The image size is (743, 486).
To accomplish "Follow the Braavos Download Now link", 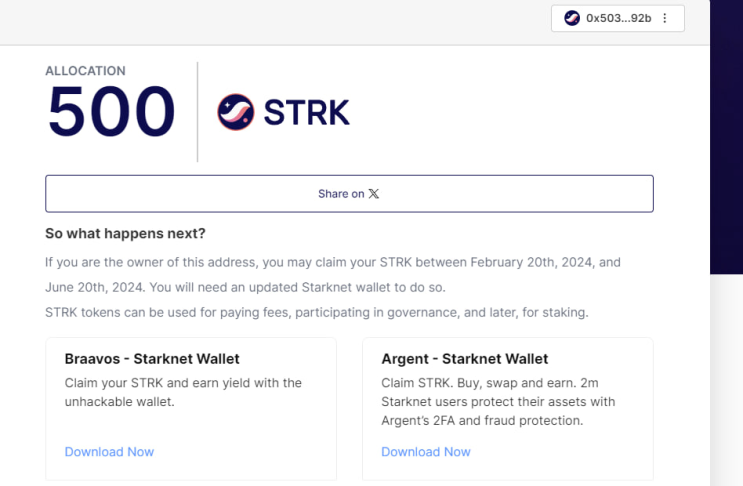I will coord(109,452).
